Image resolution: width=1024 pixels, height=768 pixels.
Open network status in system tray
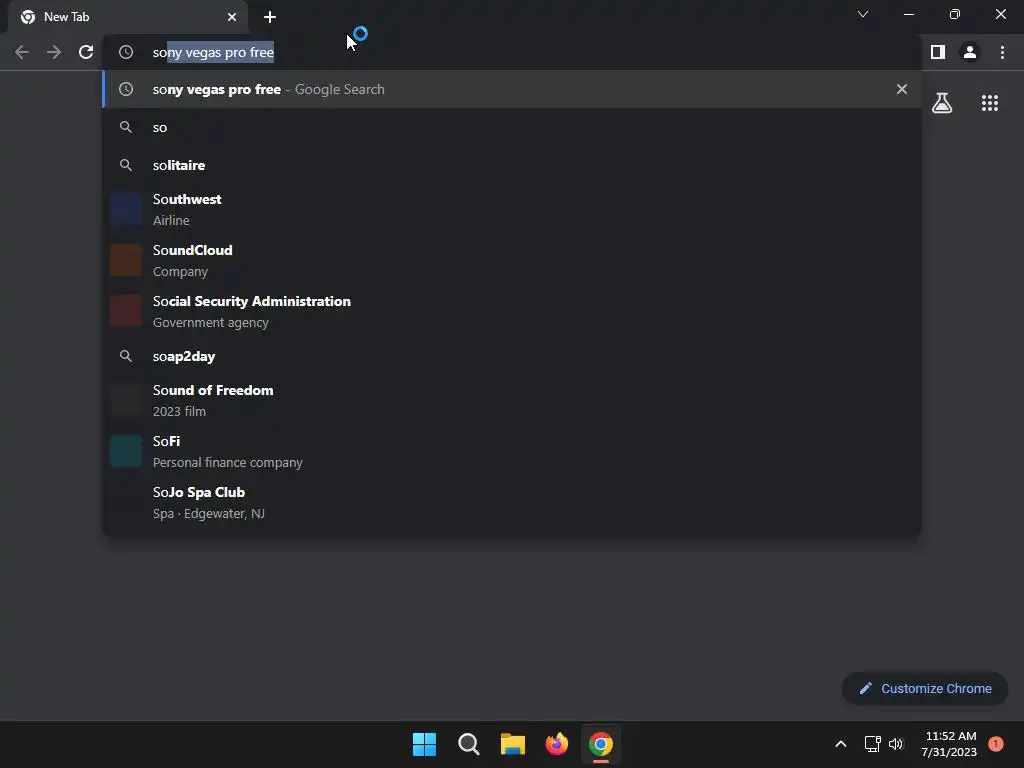click(x=872, y=744)
